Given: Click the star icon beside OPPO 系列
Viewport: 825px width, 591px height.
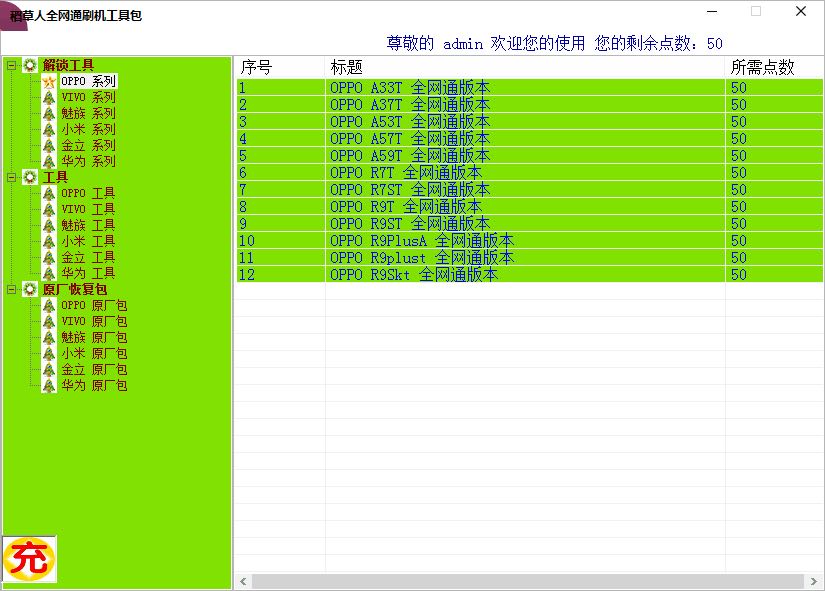Looking at the screenshot, I should coord(49,82).
